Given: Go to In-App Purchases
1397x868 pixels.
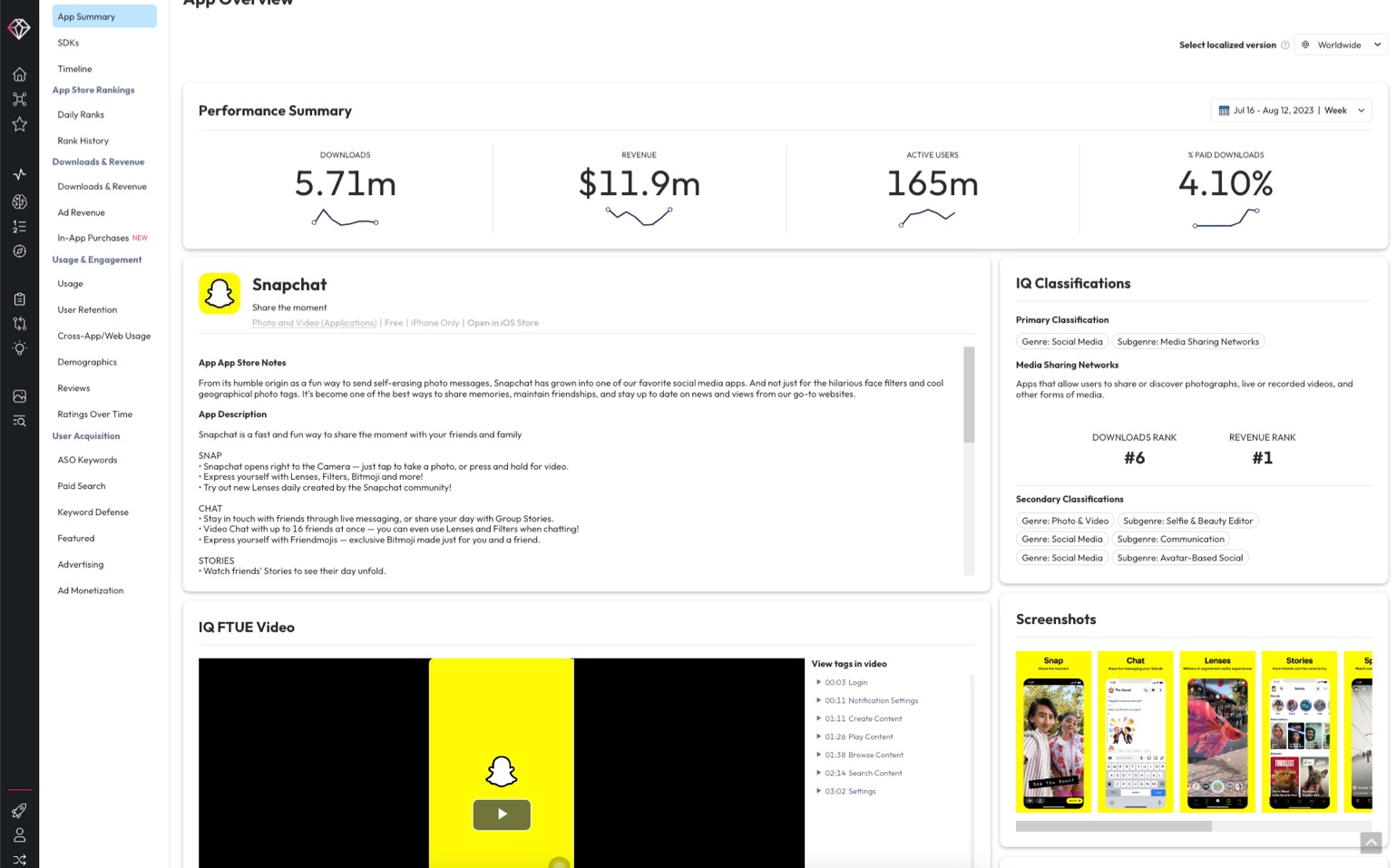Looking at the screenshot, I should coord(93,239).
